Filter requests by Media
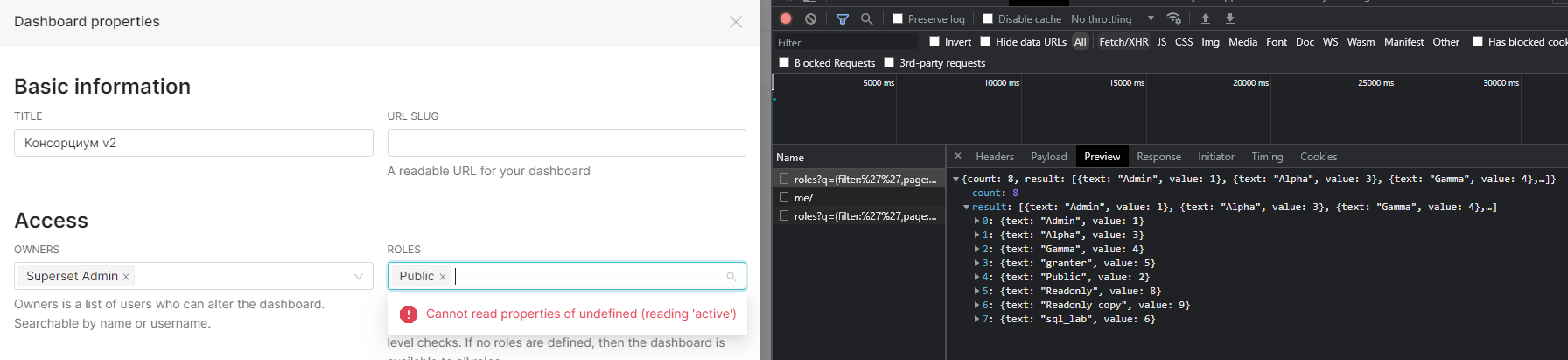The image size is (1568, 360). click(1242, 41)
